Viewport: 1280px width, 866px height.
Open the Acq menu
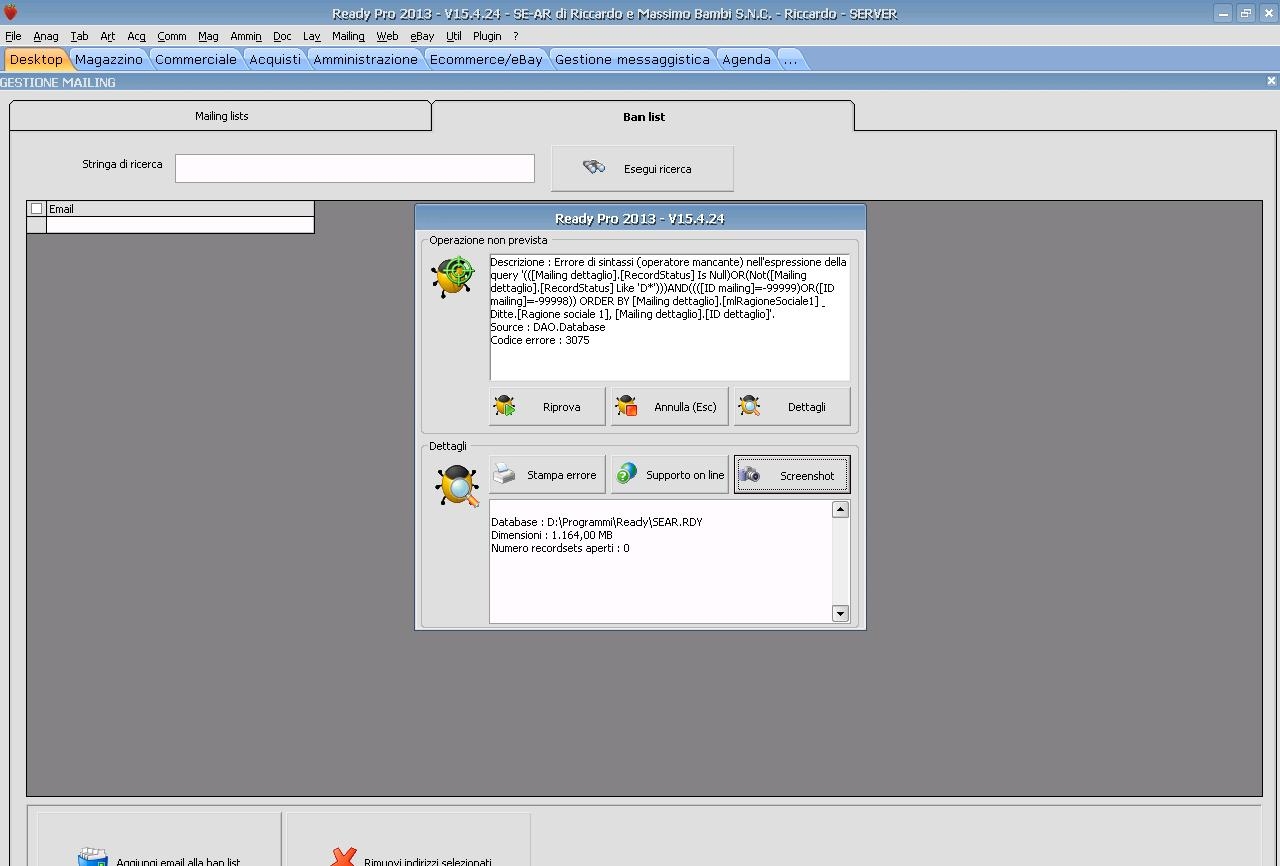136,36
